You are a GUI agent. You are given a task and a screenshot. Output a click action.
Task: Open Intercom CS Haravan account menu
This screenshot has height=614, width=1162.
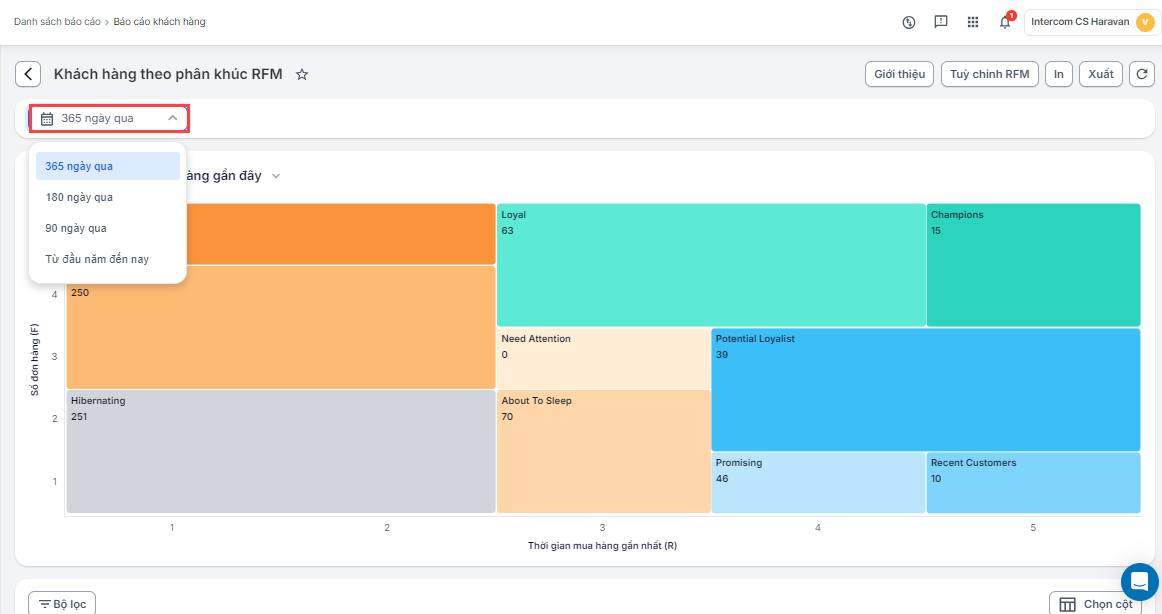click(x=1092, y=22)
